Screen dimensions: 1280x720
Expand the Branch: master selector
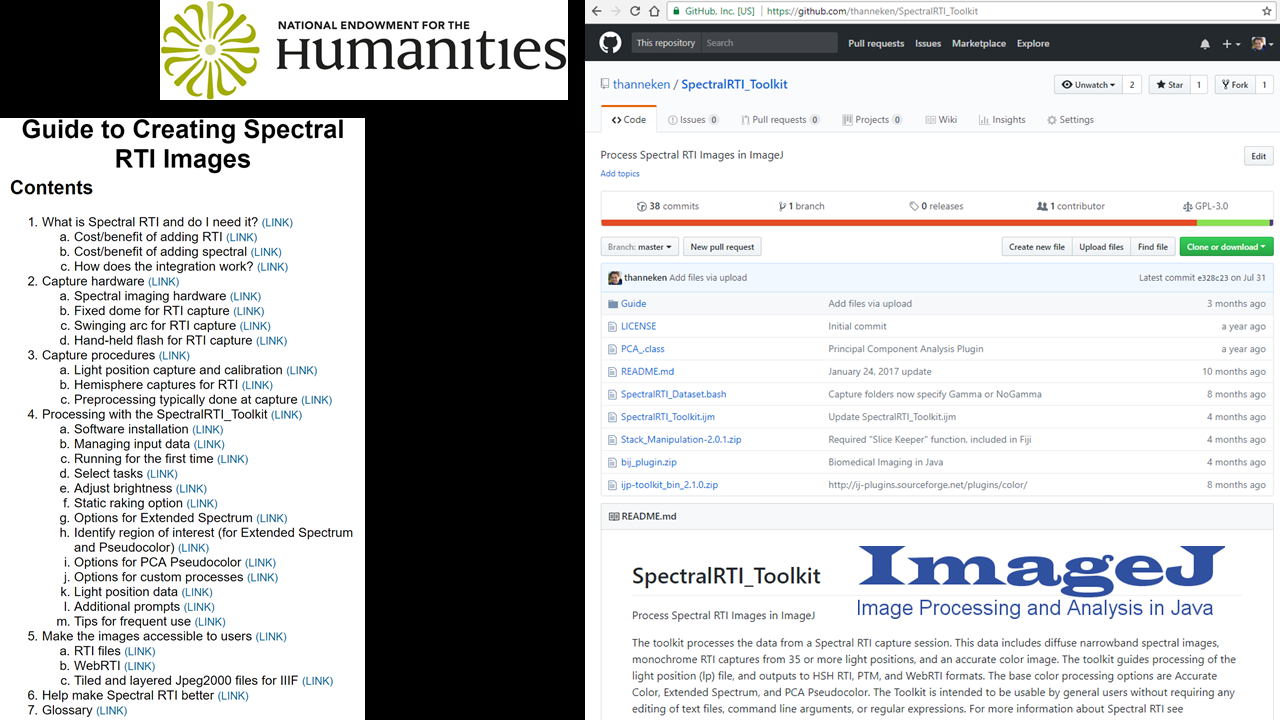[x=640, y=247]
